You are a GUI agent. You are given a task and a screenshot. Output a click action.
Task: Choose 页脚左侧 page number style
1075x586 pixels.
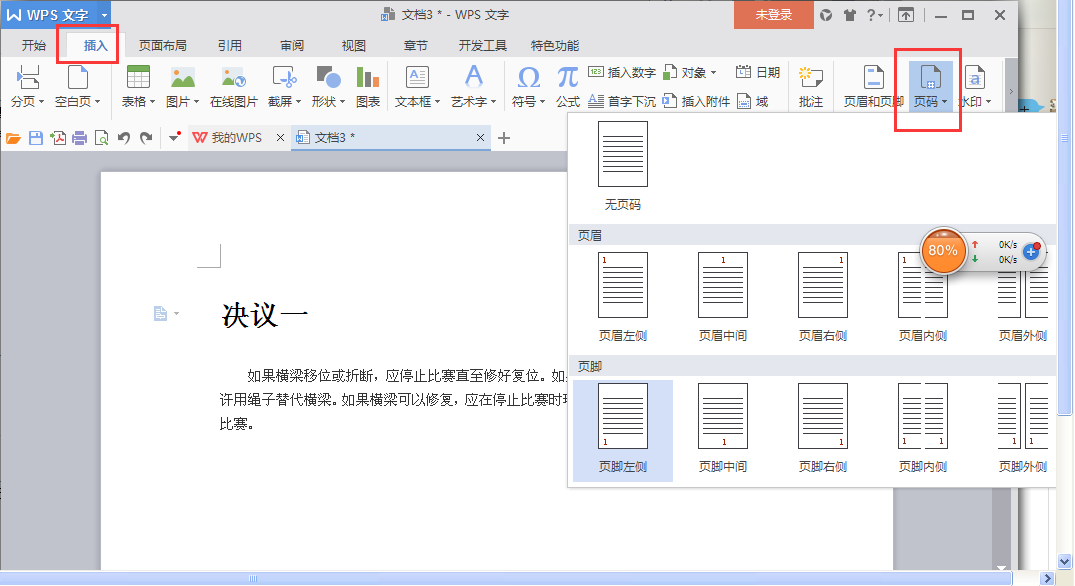(623, 430)
